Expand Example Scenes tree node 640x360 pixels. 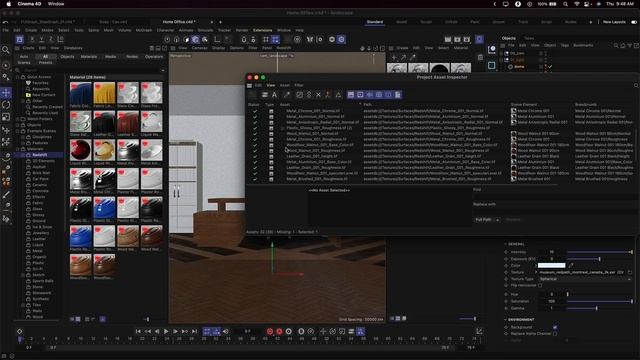[18, 131]
